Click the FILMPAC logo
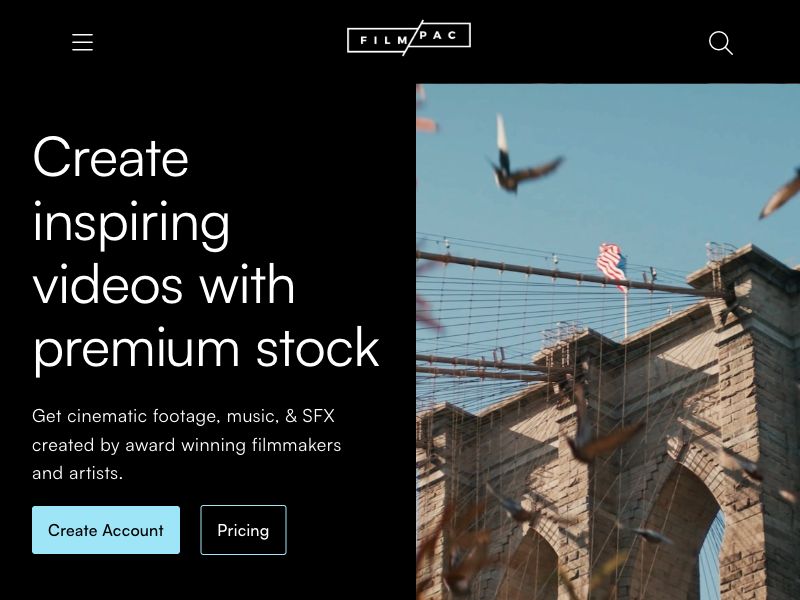Screen dimensions: 800x600 [x=409, y=38]
